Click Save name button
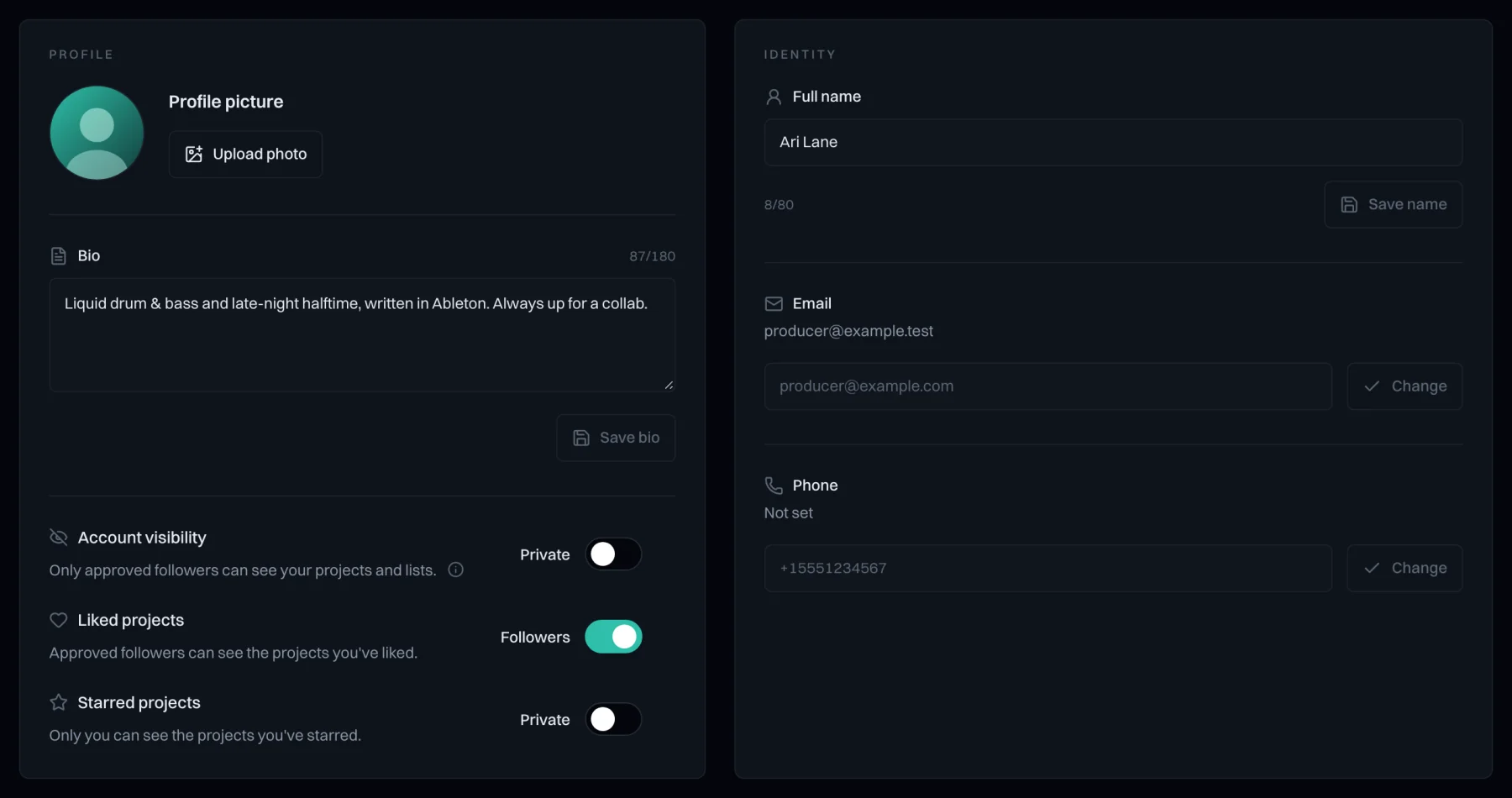 click(1394, 204)
